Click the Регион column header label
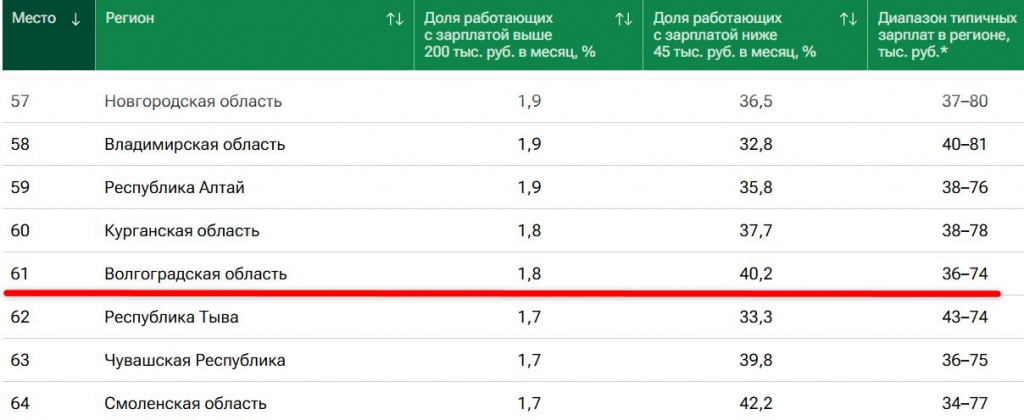Viewport: 1024px width, 420px height. pyautogui.click(x=129, y=19)
